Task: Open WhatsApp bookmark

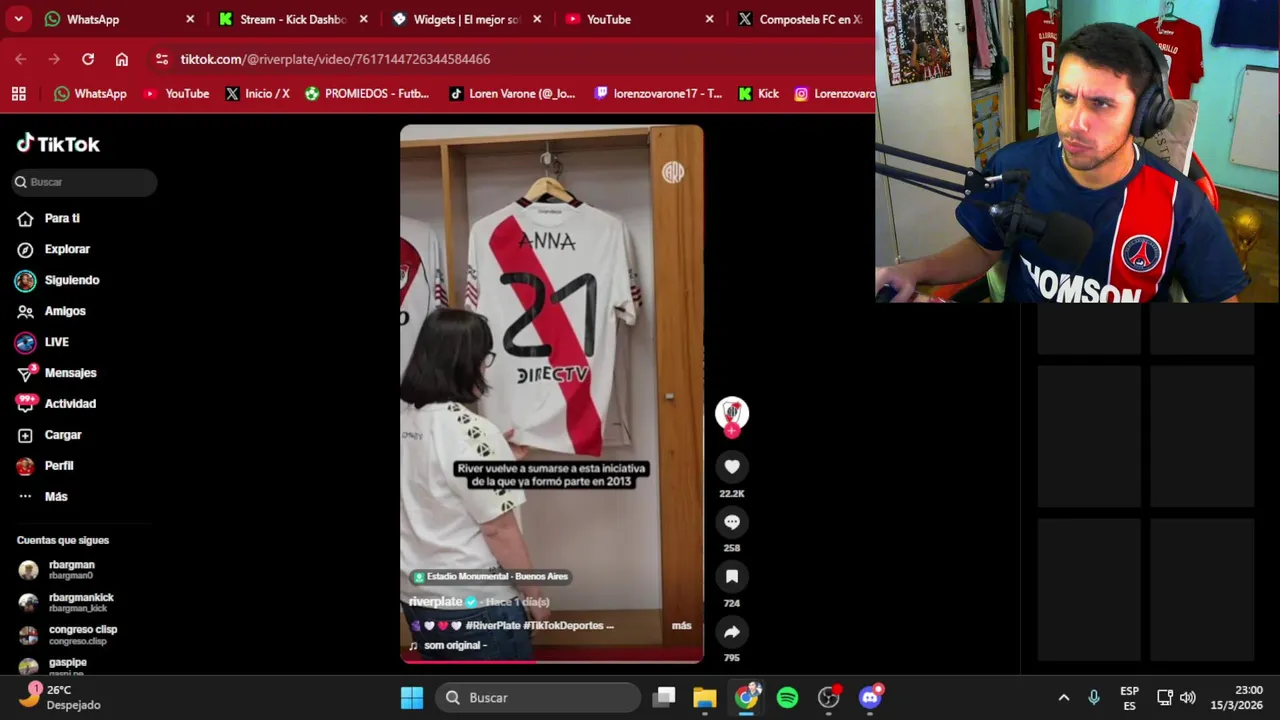Action: [90, 94]
